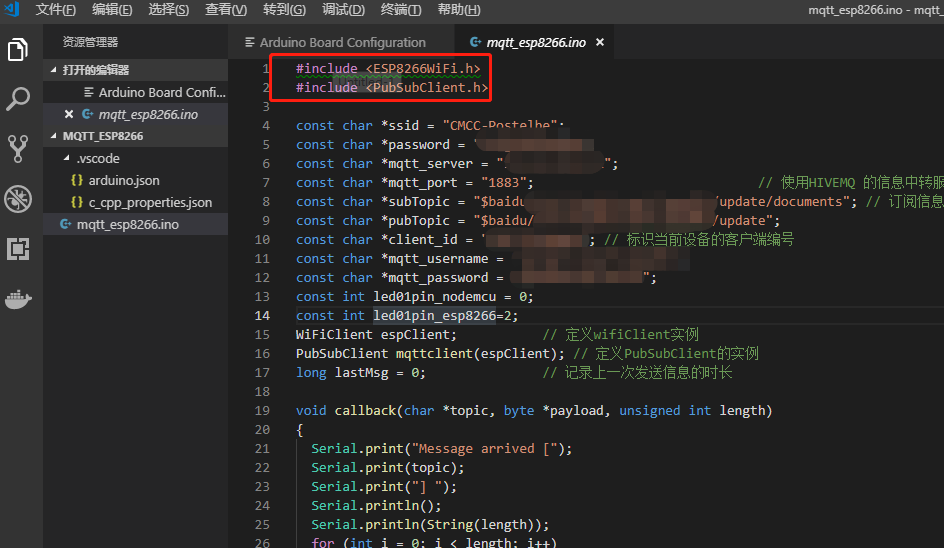Click the JSON icon beside arduino.json
Viewport: 944px width, 548px height.
pos(77,180)
